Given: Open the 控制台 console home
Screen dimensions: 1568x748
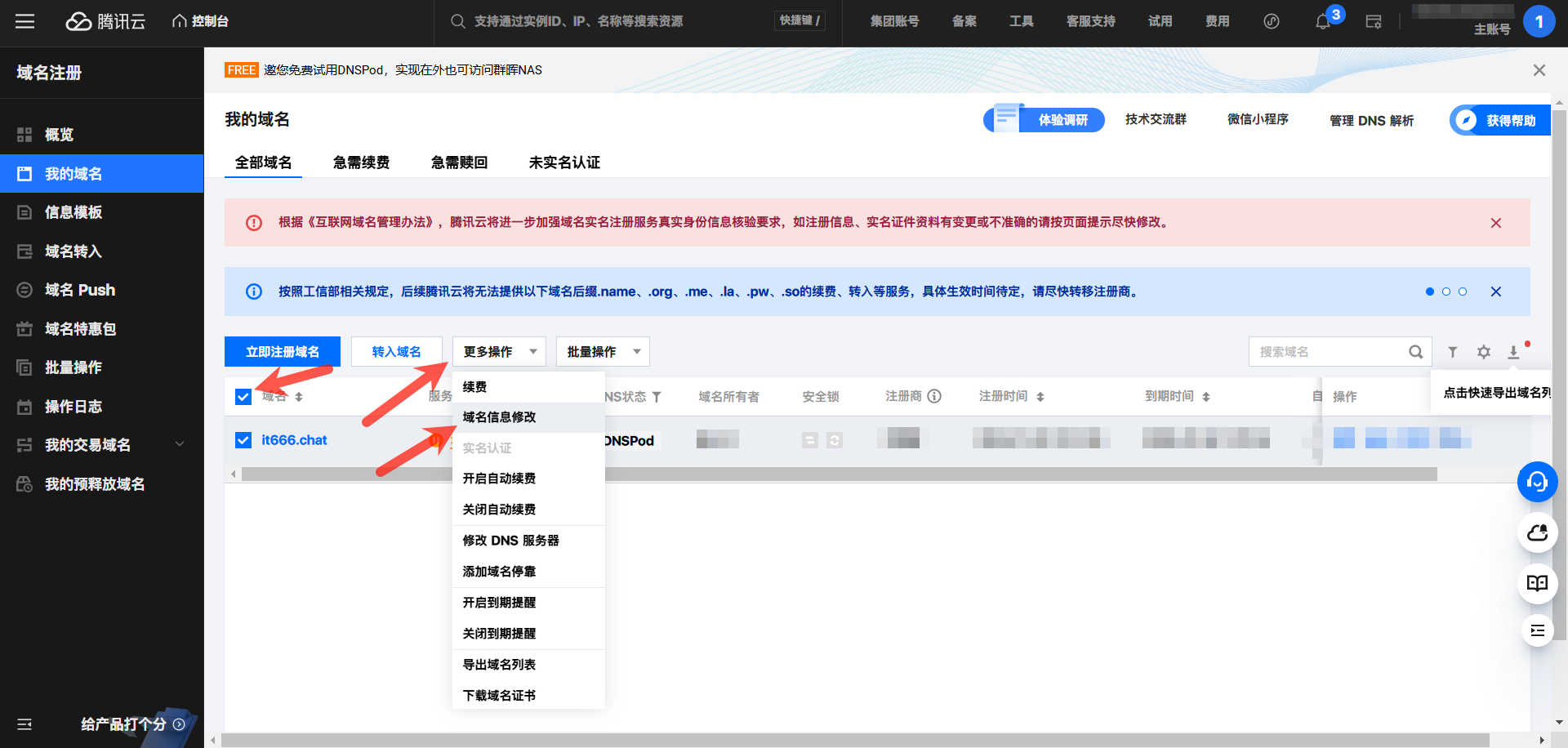Looking at the screenshot, I should pyautogui.click(x=200, y=21).
